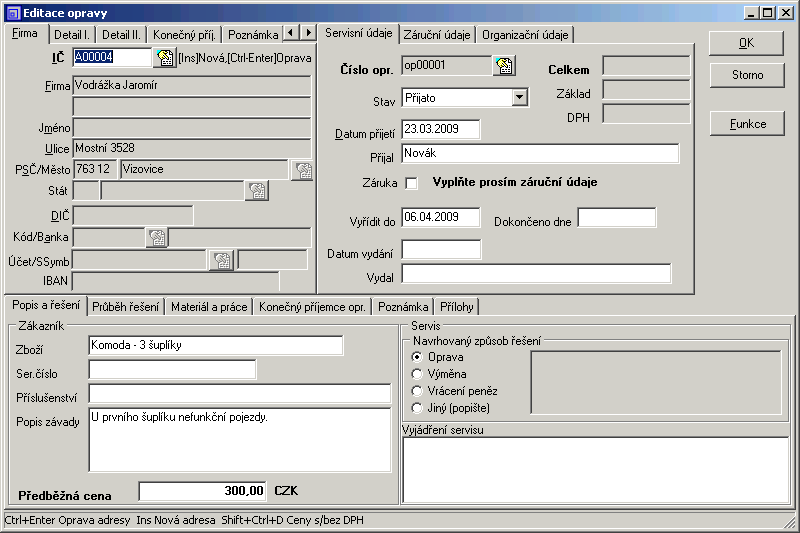This screenshot has width=800, height=533.
Task: Open the Konečný příjemce opr. tab
Action: coord(312,307)
